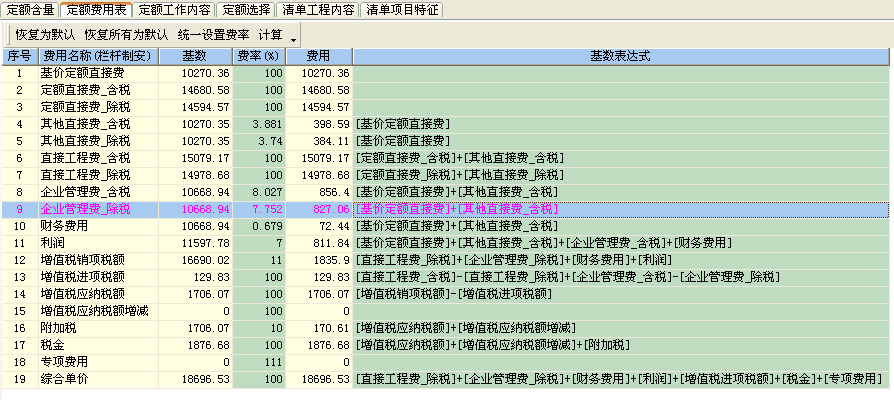Expand the toolbar overflow dropdown arrow
The height and width of the screenshot is (400, 894).
click(x=293, y=37)
